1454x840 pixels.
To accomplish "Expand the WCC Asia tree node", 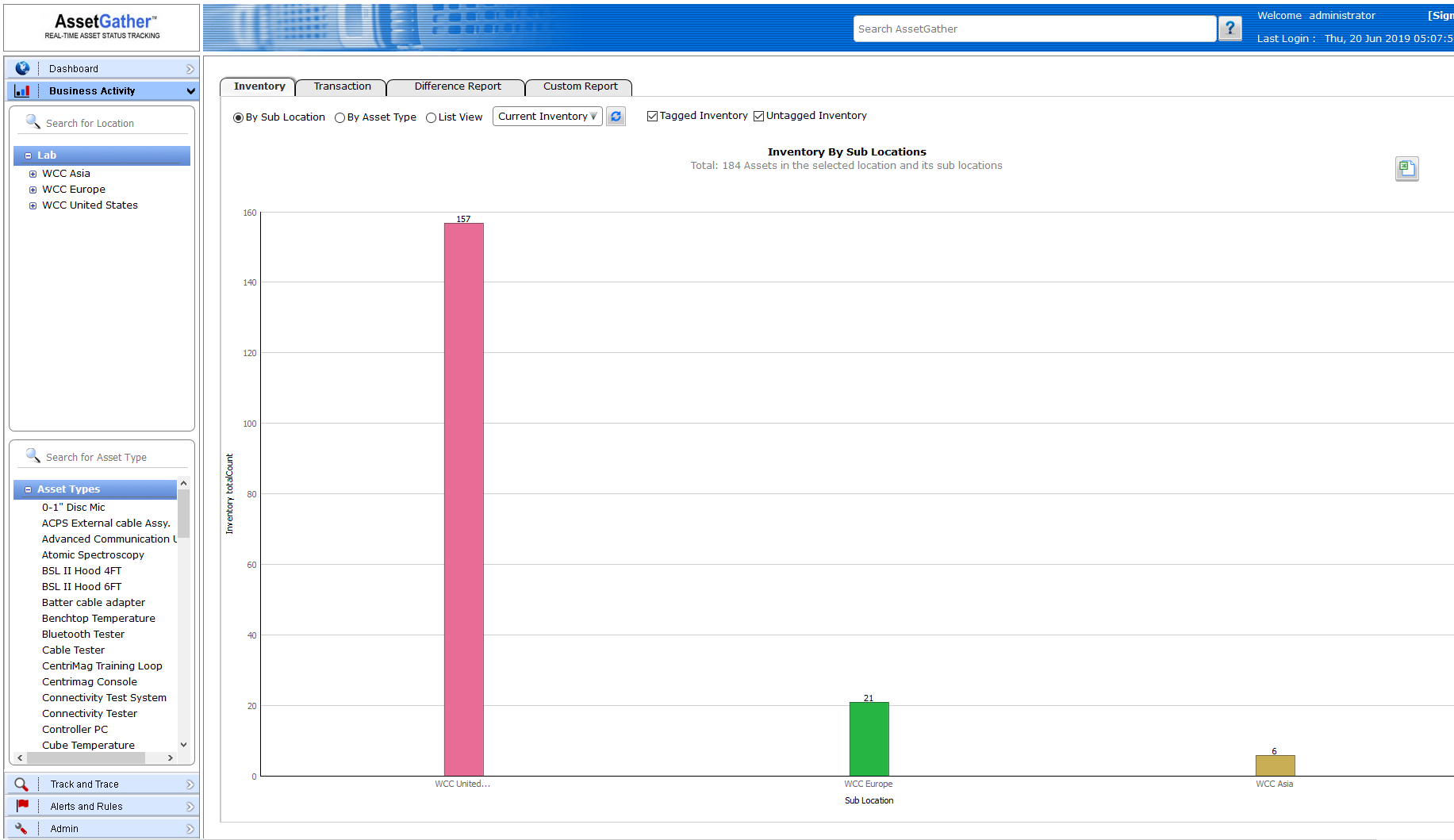I will click(x=33, y=174).
